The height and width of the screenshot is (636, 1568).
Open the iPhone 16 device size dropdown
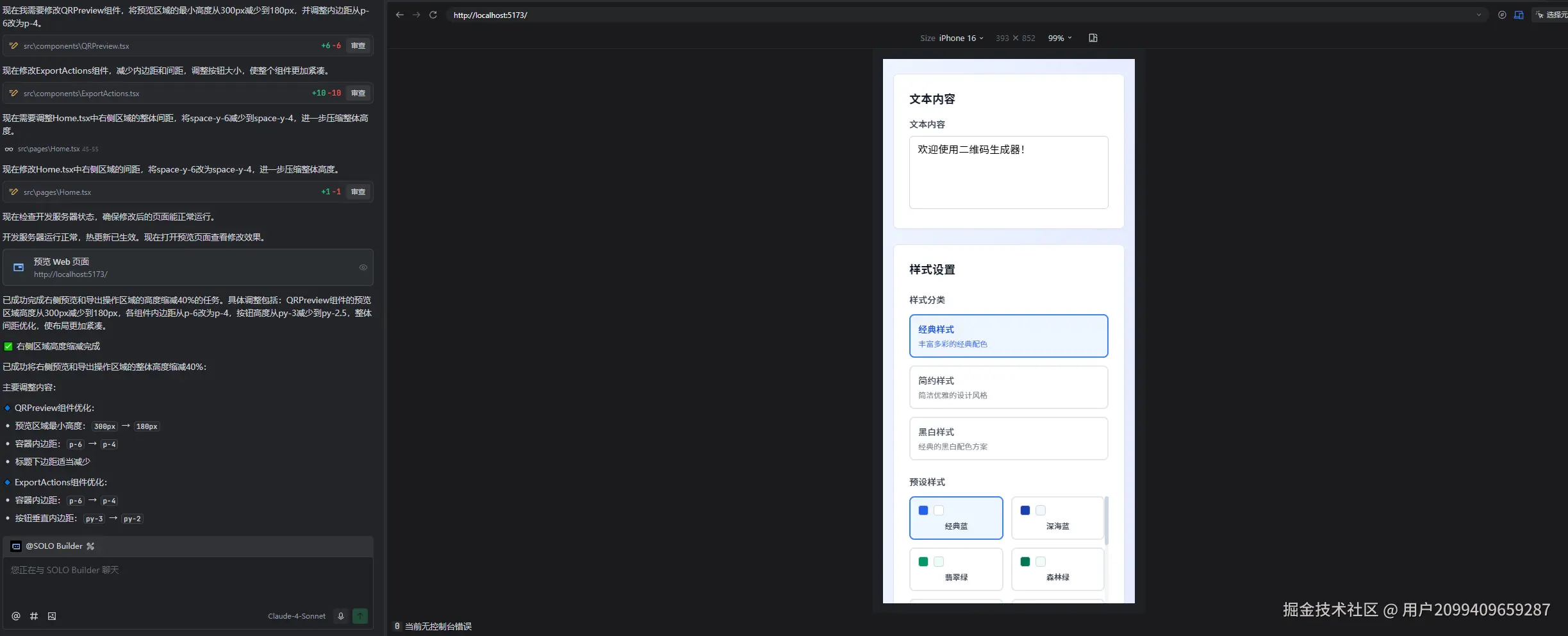tap(961, 38)
